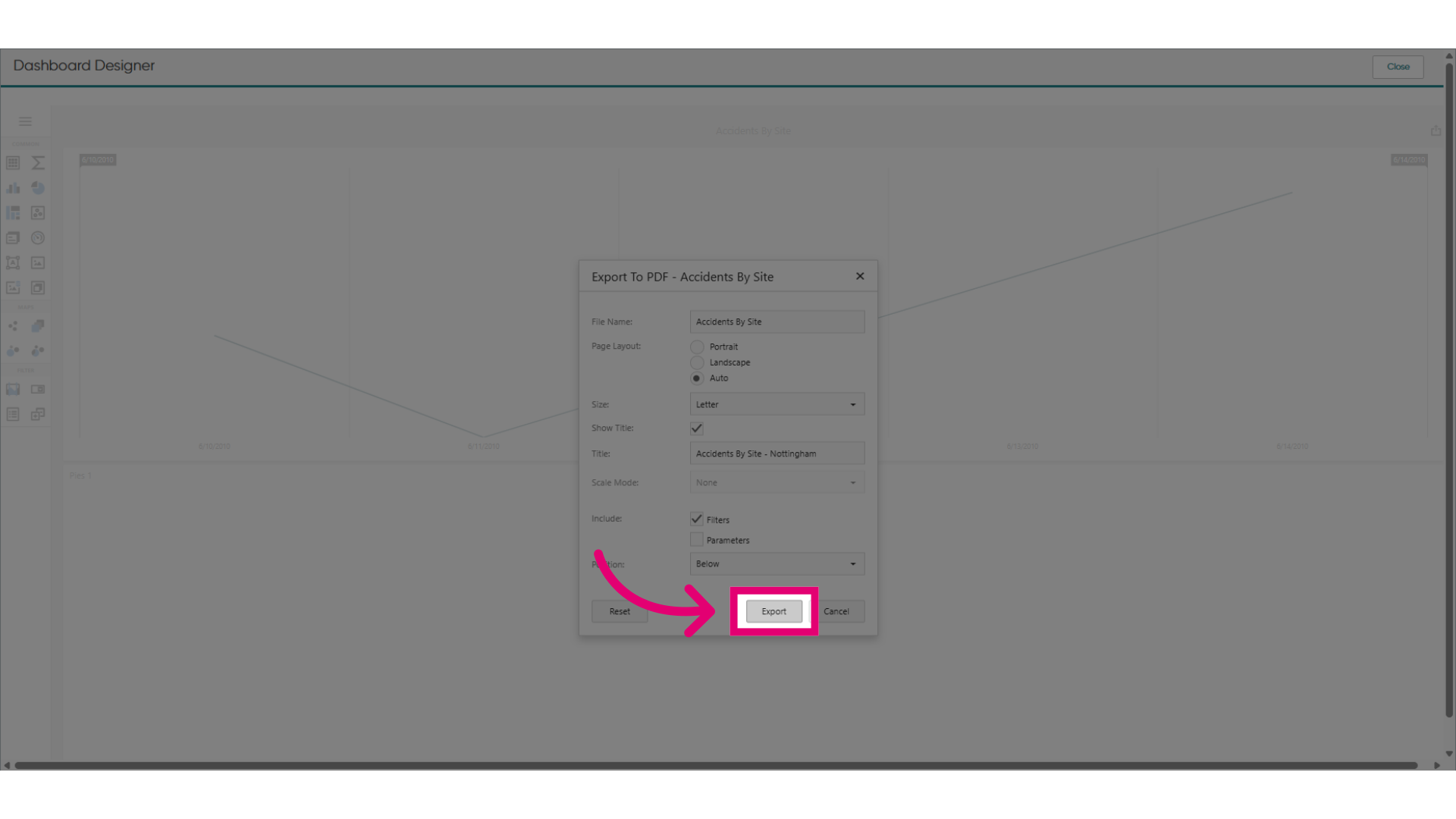Select the Chart bar-graph toolbox icon
Viewport: 1456px width, 819px height.
pos(13,188)
